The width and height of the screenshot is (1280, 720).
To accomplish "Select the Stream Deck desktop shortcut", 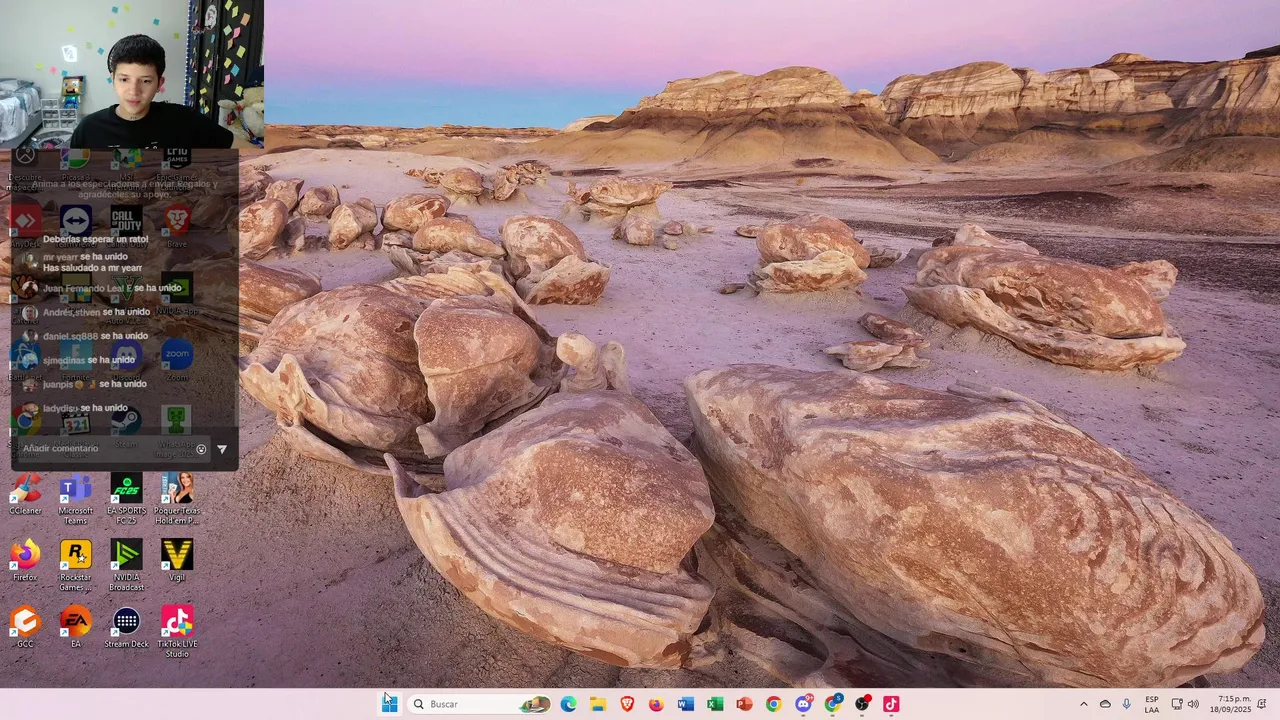I will click(x=126, y=627).
